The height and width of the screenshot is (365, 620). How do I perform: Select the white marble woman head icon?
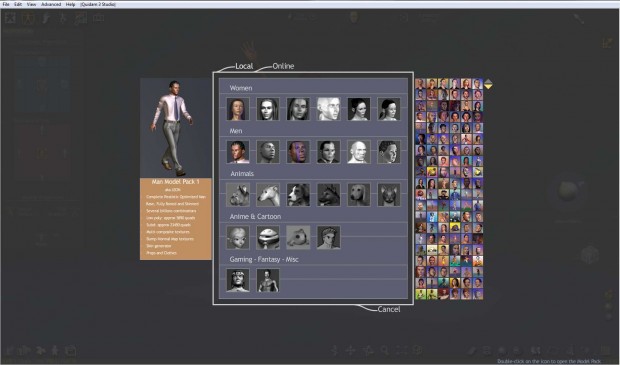click(328, 109)
